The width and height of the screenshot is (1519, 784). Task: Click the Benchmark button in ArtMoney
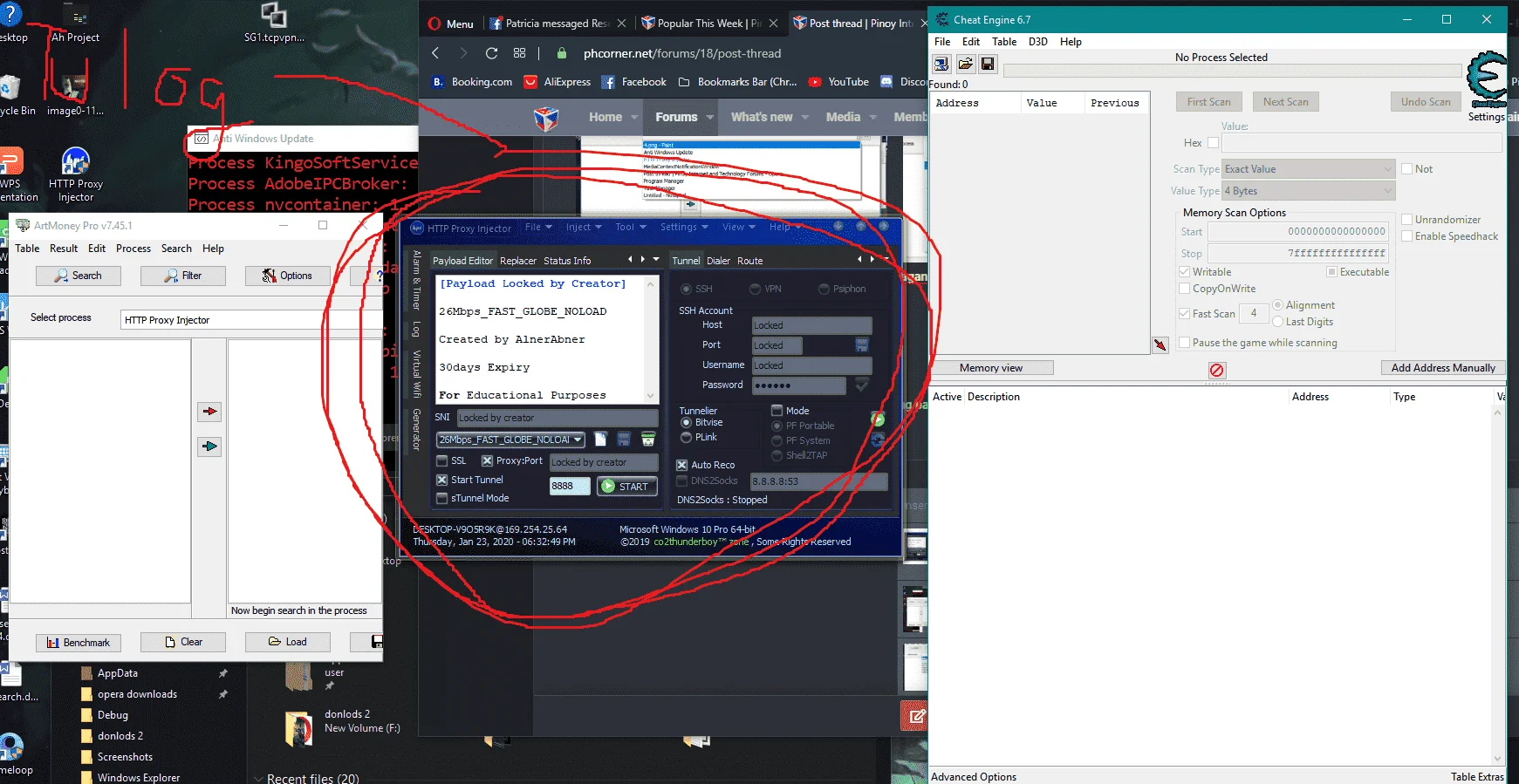point(79,643)
